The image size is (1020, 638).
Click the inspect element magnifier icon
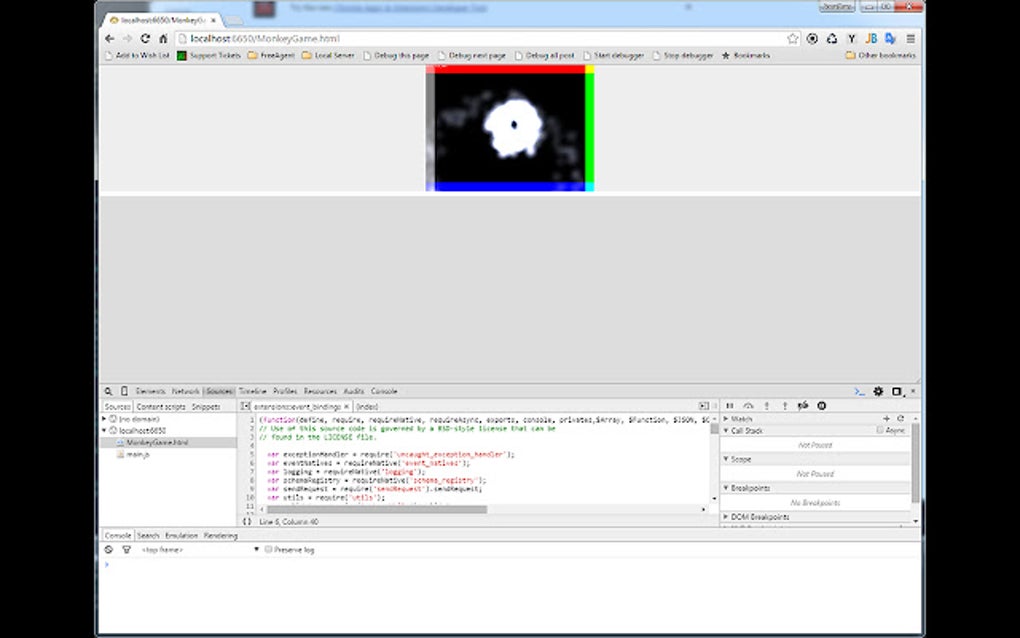pos(107,391)
